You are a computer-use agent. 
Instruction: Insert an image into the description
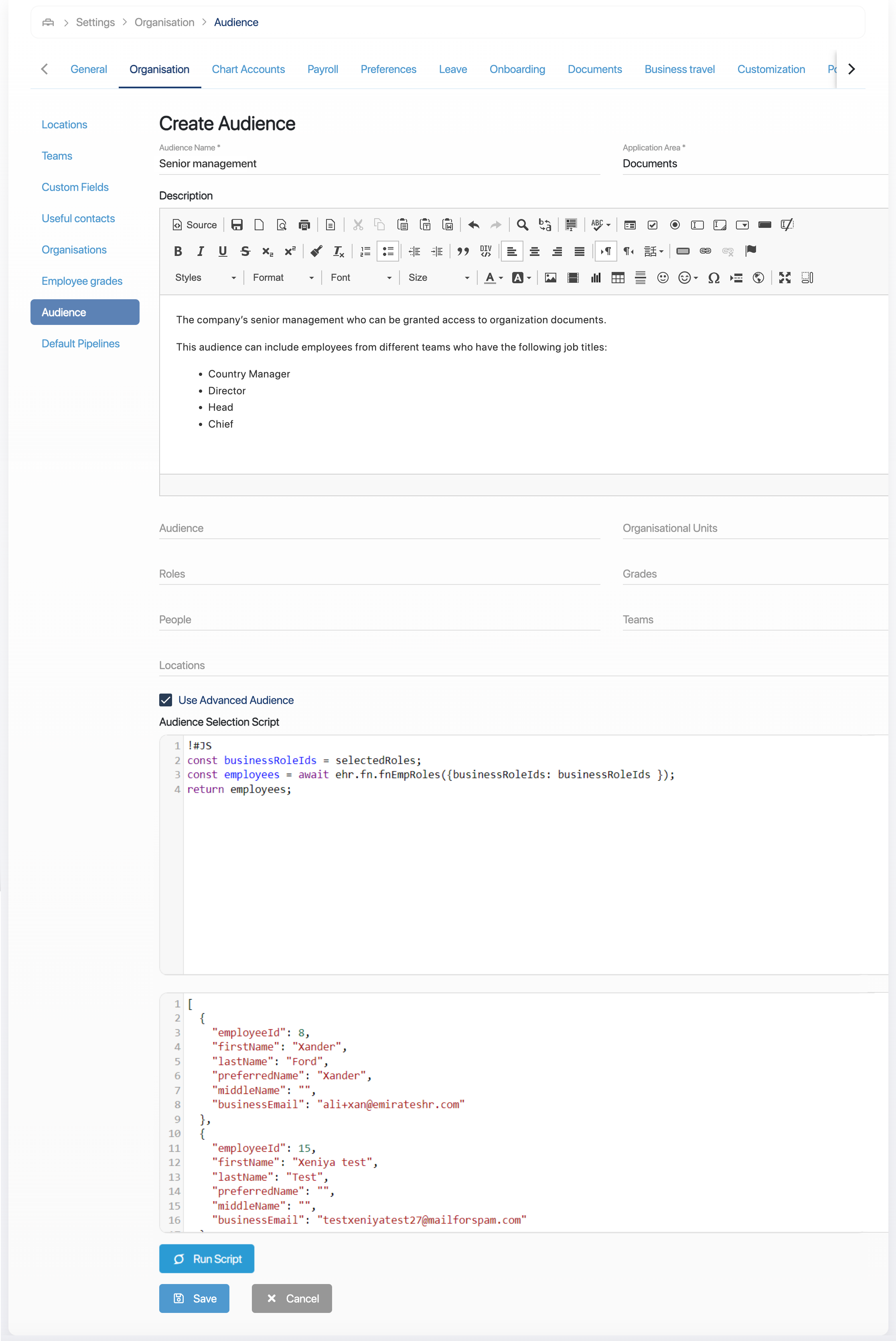click(550, 277)
